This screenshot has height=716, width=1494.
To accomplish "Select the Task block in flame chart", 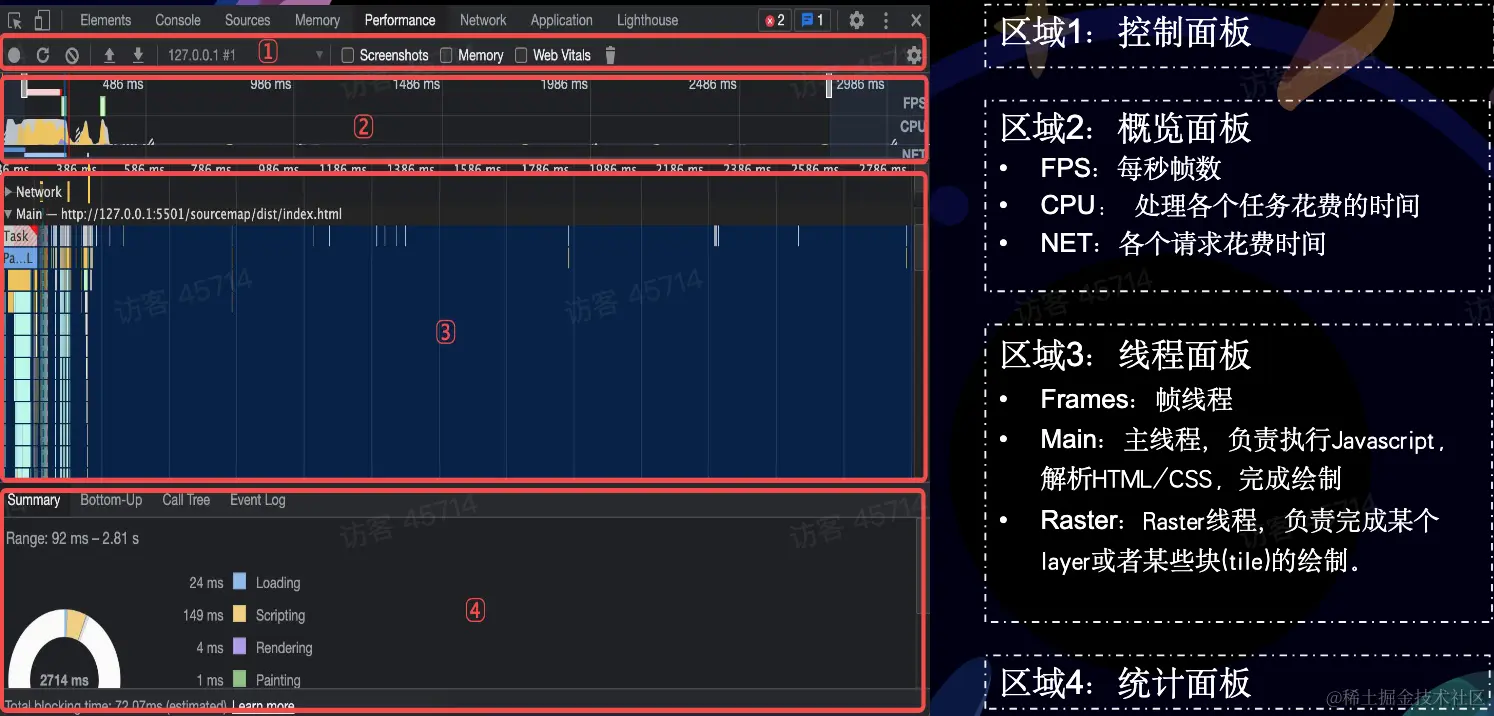I will 19,236.
